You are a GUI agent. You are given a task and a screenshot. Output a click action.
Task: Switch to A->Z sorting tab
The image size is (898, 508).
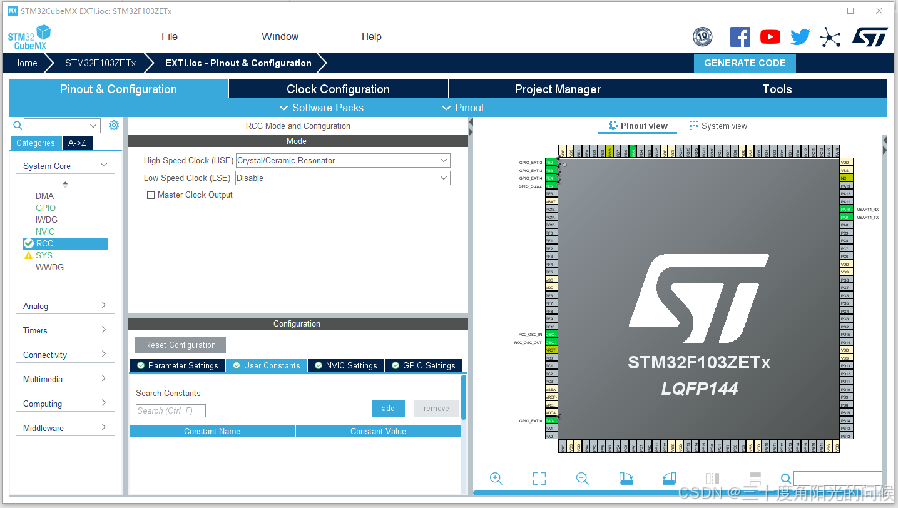coord(77,143)
